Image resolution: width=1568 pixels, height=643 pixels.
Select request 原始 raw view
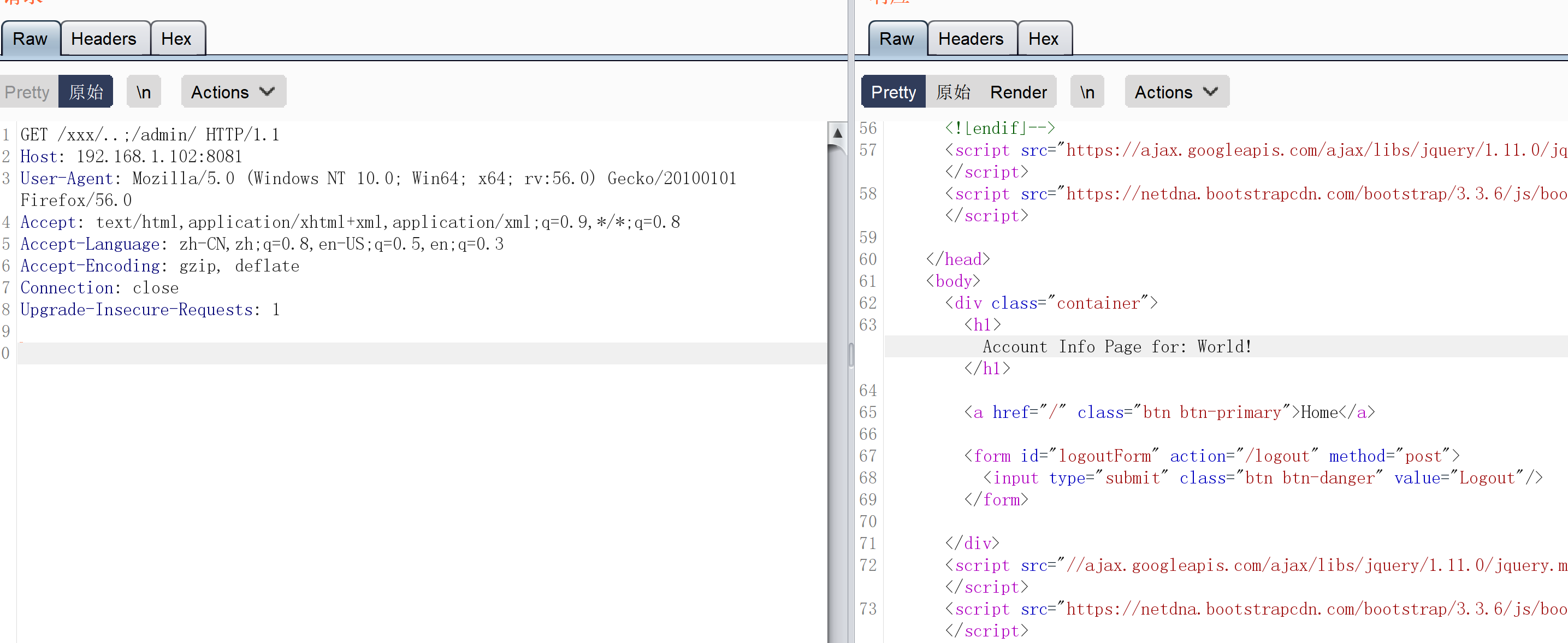pyautogui.click(x=86, y=92)
